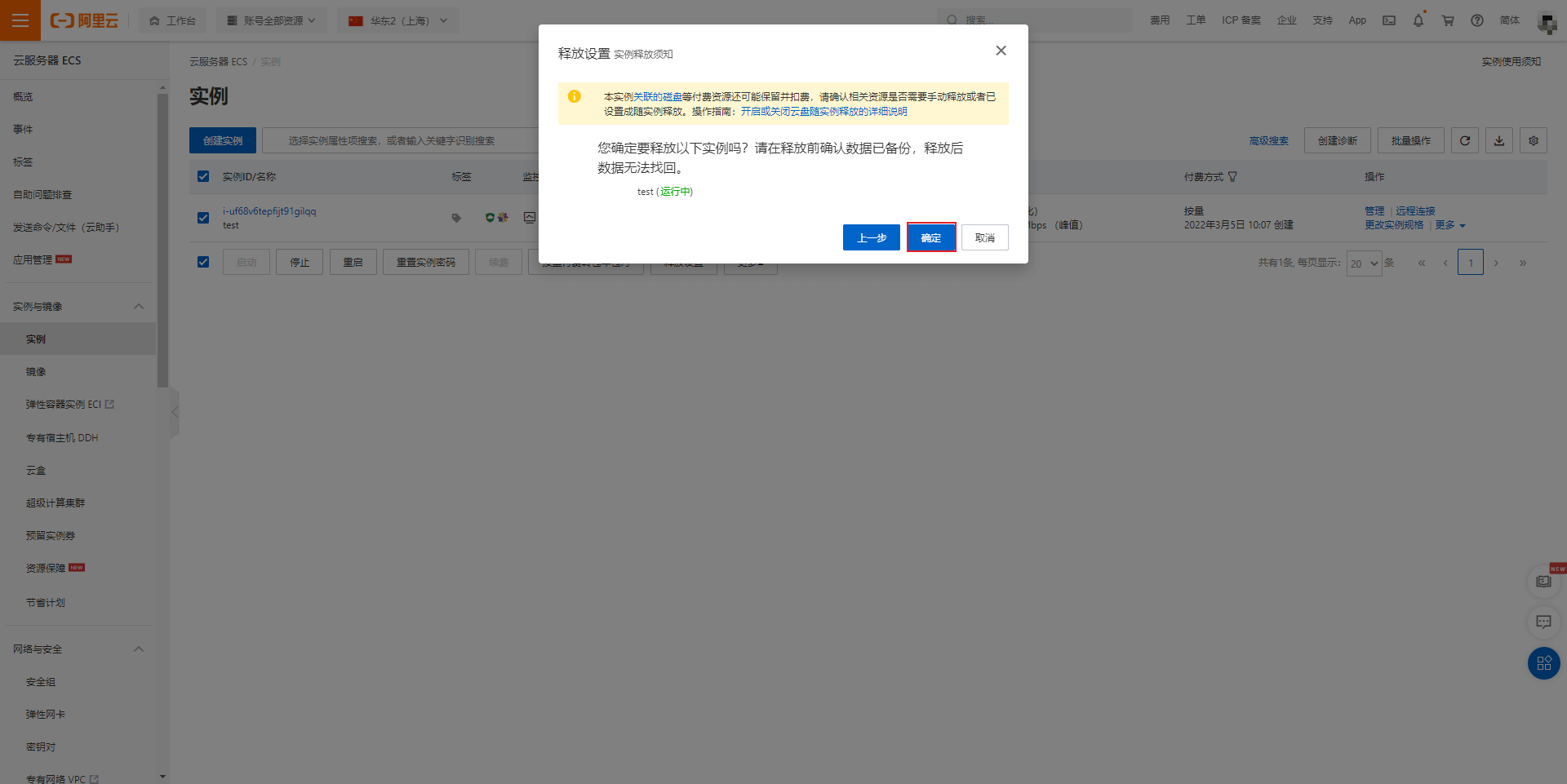Image resolution: width=1567 pixels, height=784 pixels.
Task: Collapse the 实例与镜像 sidebar section
Action: pyautogui.click(x=139, y=307)
